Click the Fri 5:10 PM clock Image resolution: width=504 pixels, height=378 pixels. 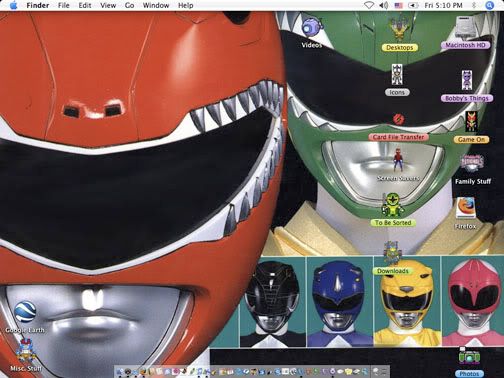443,5
